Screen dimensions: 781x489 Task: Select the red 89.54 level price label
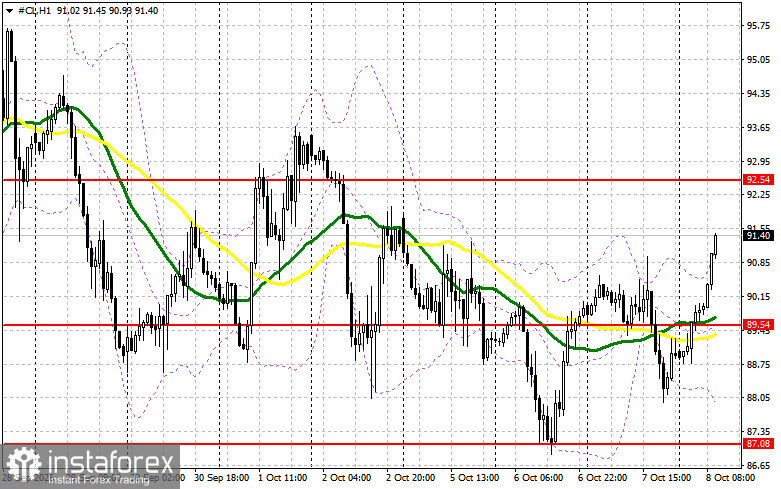(758, 325)
